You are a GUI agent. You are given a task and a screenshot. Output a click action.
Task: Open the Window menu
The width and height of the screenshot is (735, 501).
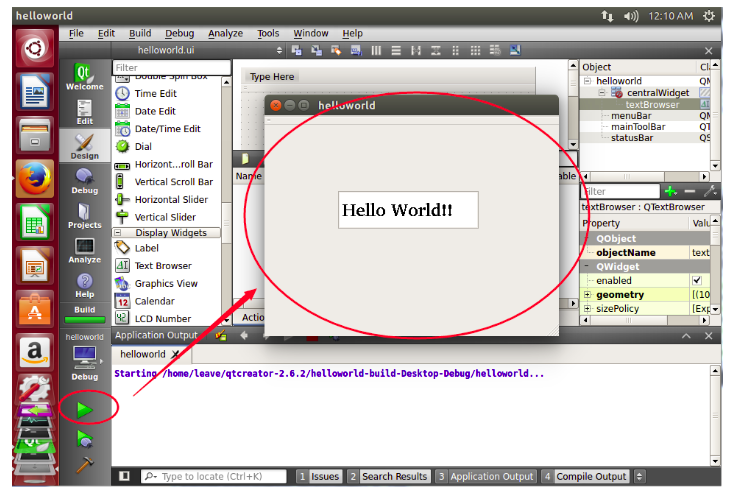[x=311, y=33]
